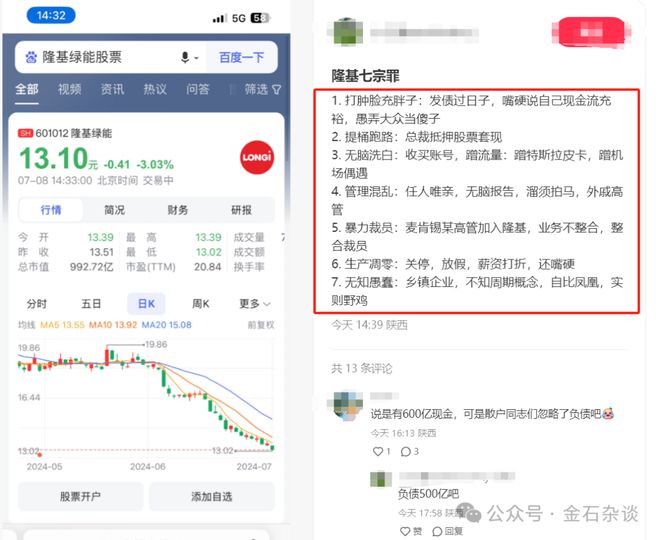
Task: Like the 600亿现金 comment with heart icon
Action: [x=378, y=452]
